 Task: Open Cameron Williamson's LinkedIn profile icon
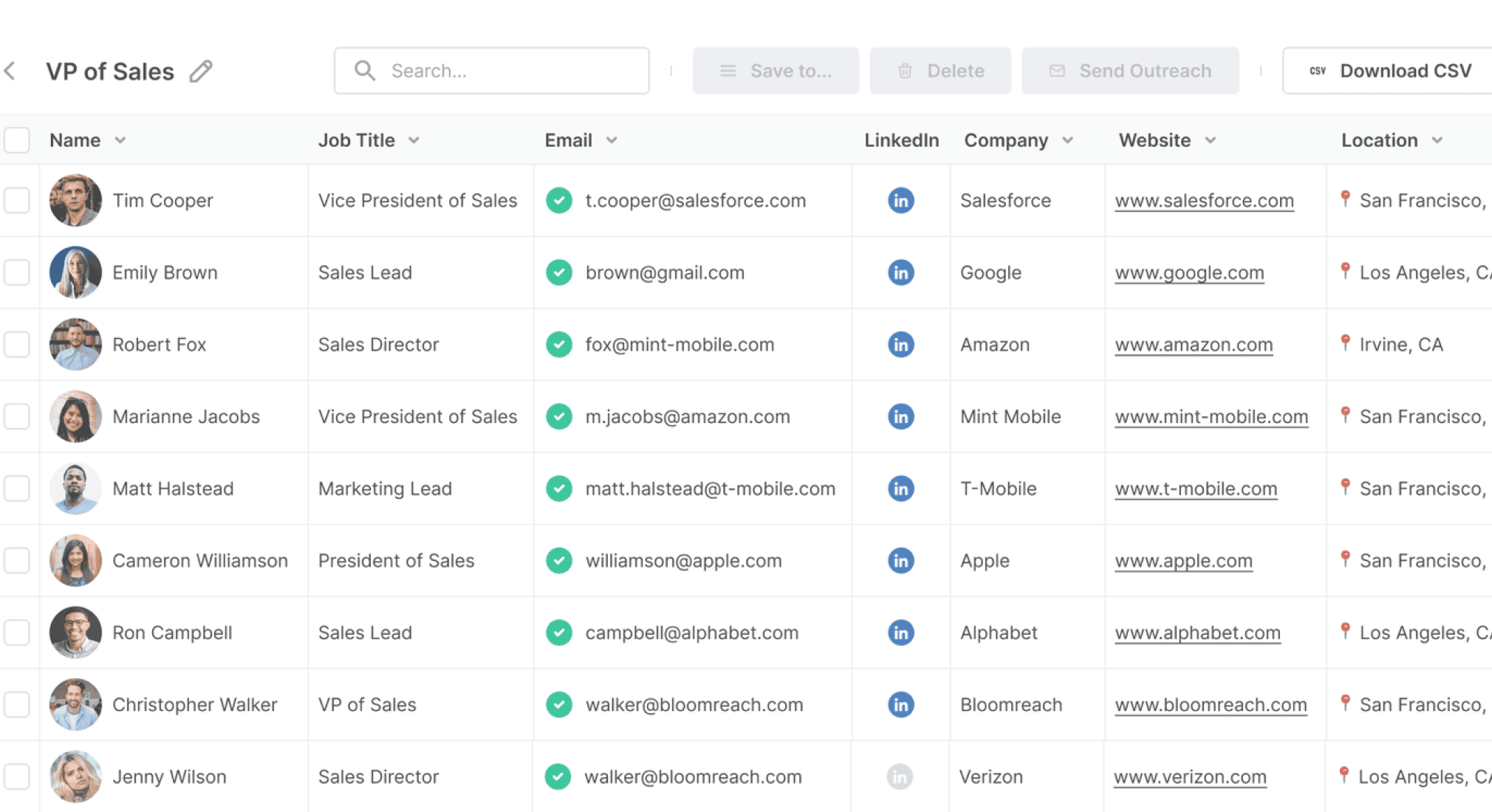pos(900,560)
